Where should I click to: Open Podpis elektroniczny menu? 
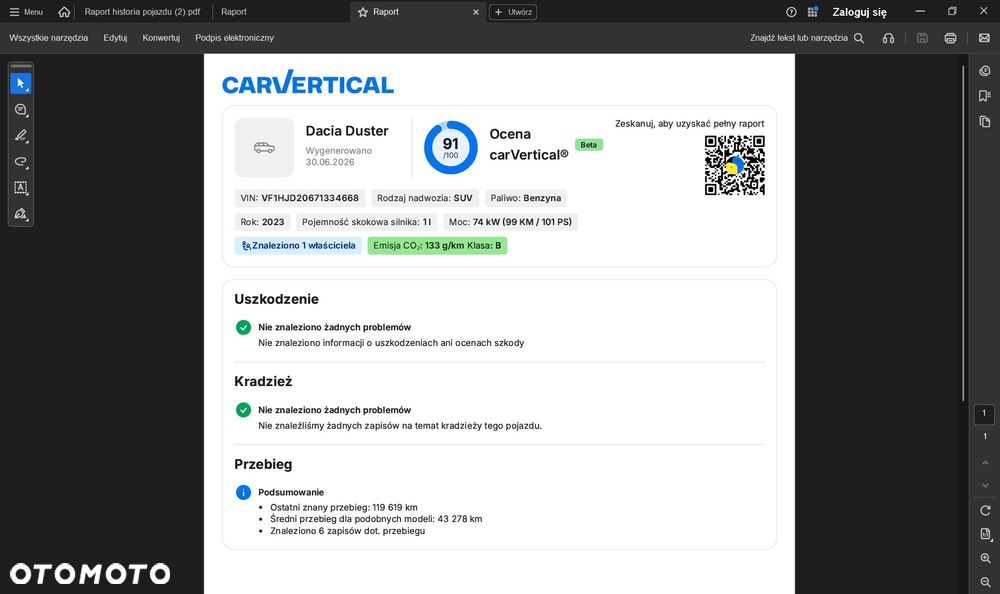(x=235, y=38)
